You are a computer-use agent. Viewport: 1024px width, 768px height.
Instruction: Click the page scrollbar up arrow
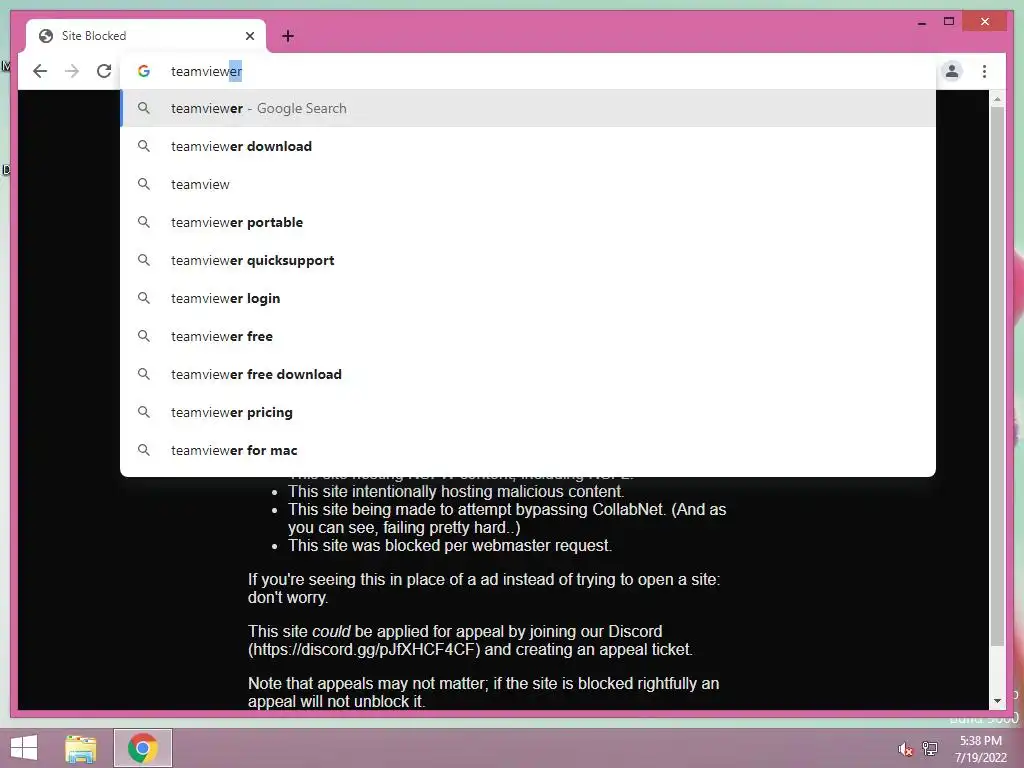(997, 99)
